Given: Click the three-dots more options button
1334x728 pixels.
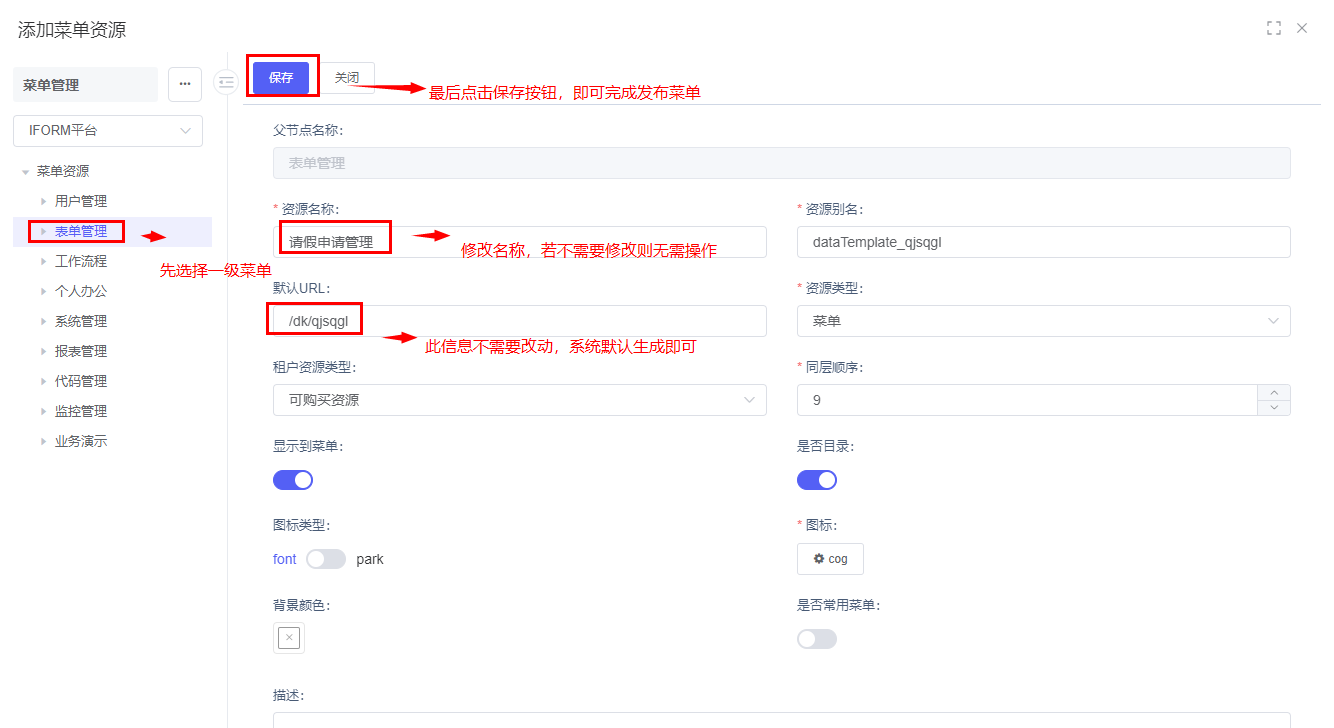Looking at the screenshot, I should click(x=185, y=85).
